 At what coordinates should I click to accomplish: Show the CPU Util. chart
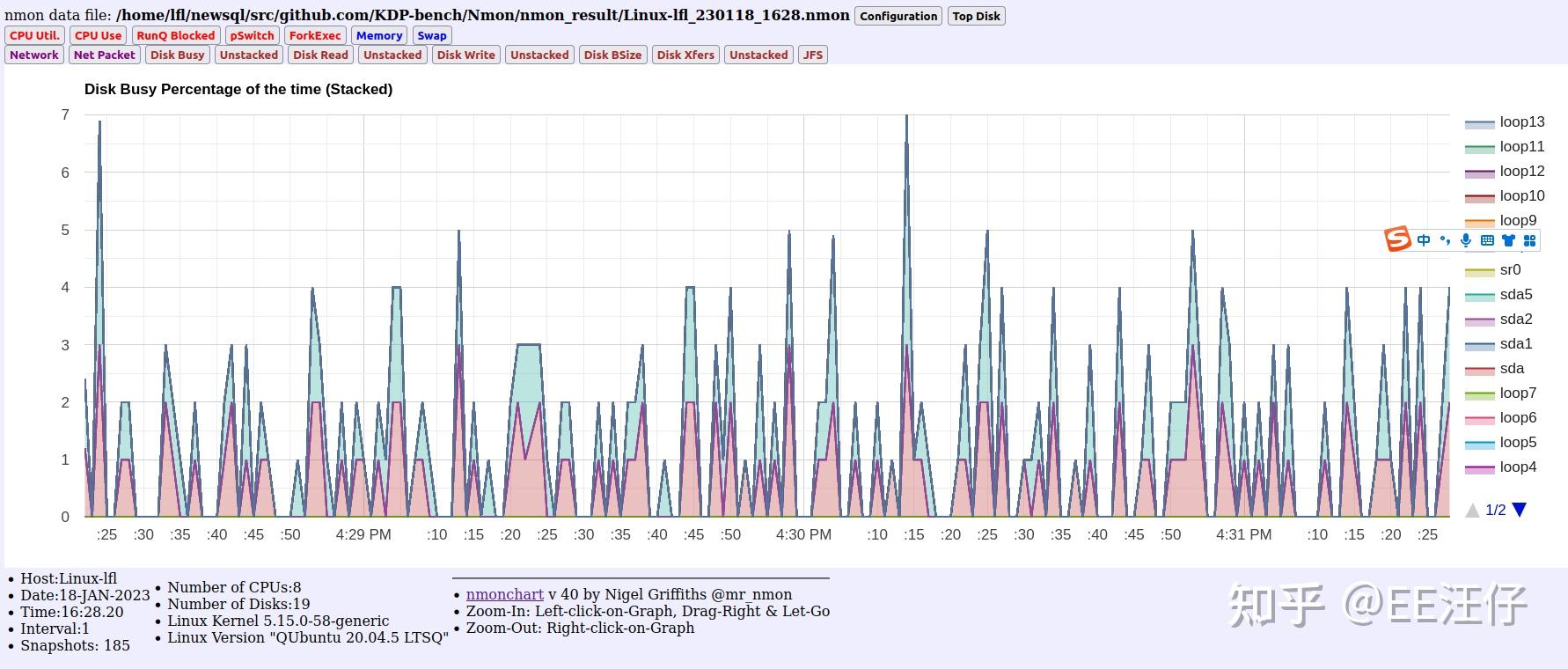point(35,35)
